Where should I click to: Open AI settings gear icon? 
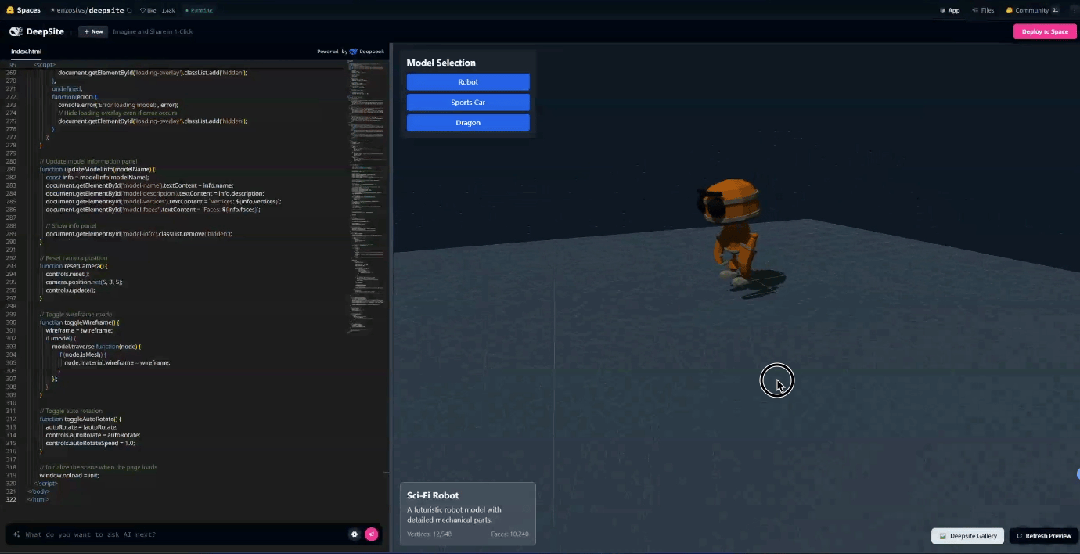pos(355,534)
